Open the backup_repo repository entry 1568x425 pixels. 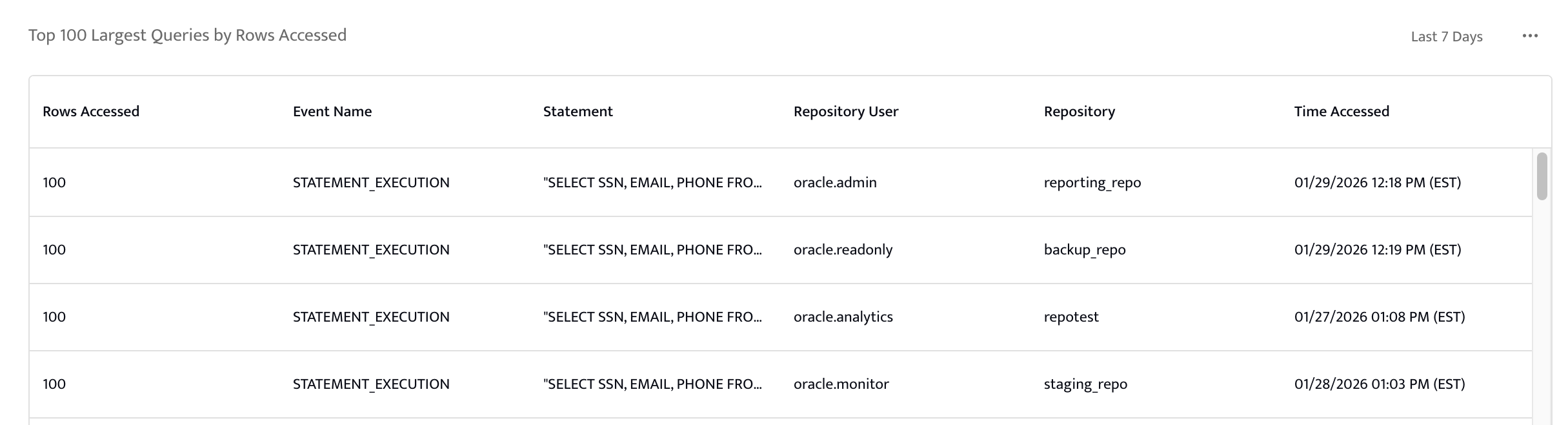click(1084, 250)
